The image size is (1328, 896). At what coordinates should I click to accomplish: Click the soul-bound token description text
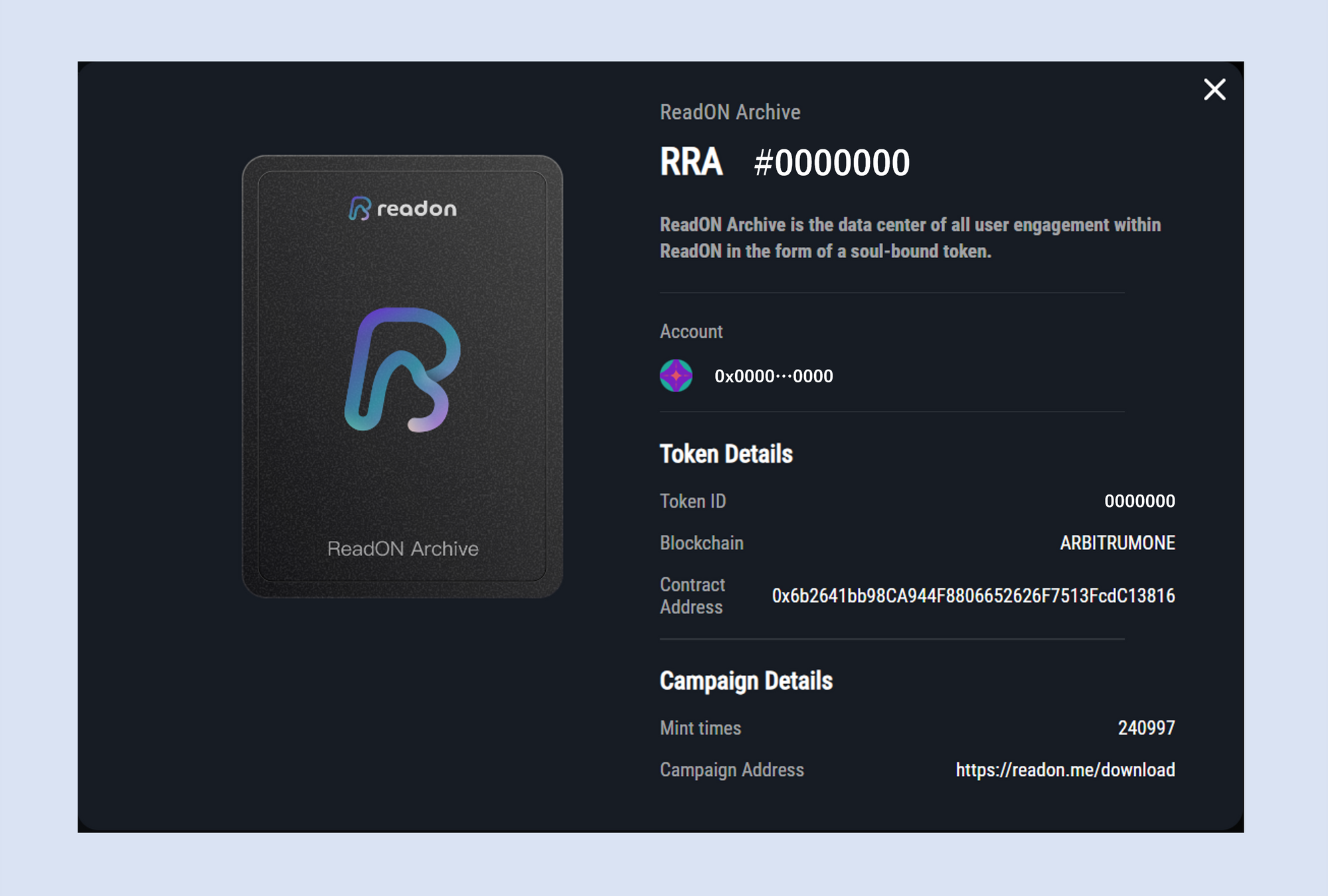pos(910,238)
